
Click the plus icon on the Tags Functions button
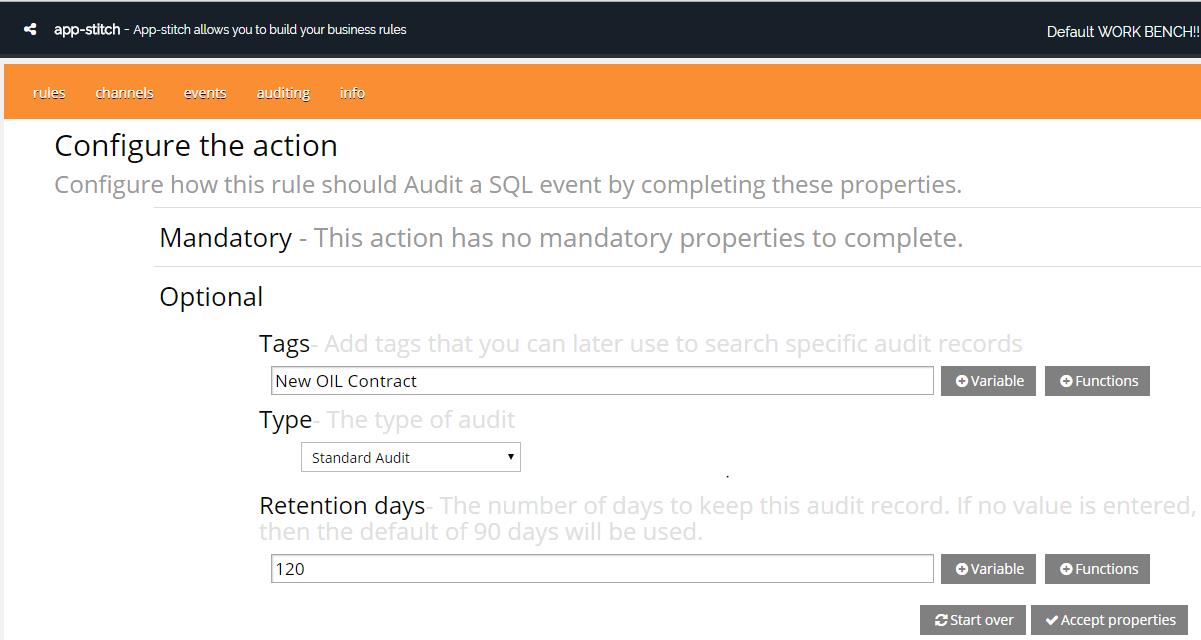[1066, 381]
